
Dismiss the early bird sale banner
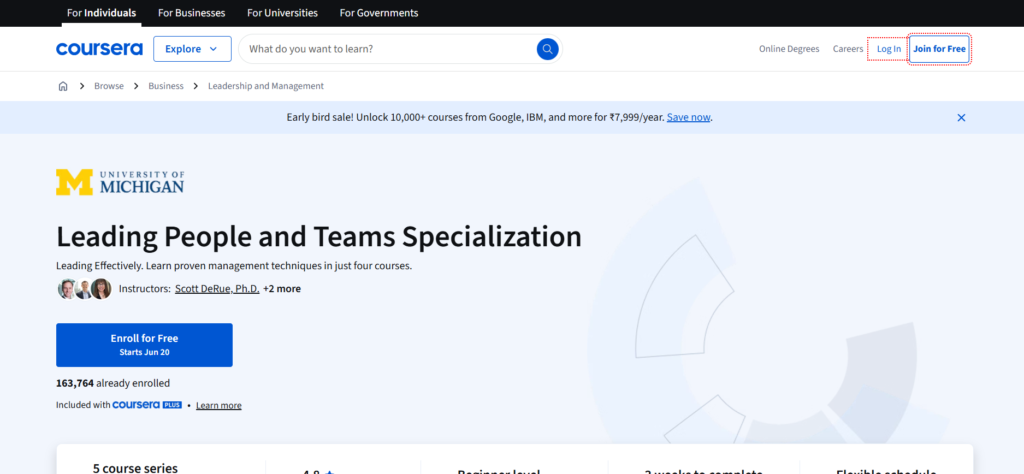click(961, 118)
